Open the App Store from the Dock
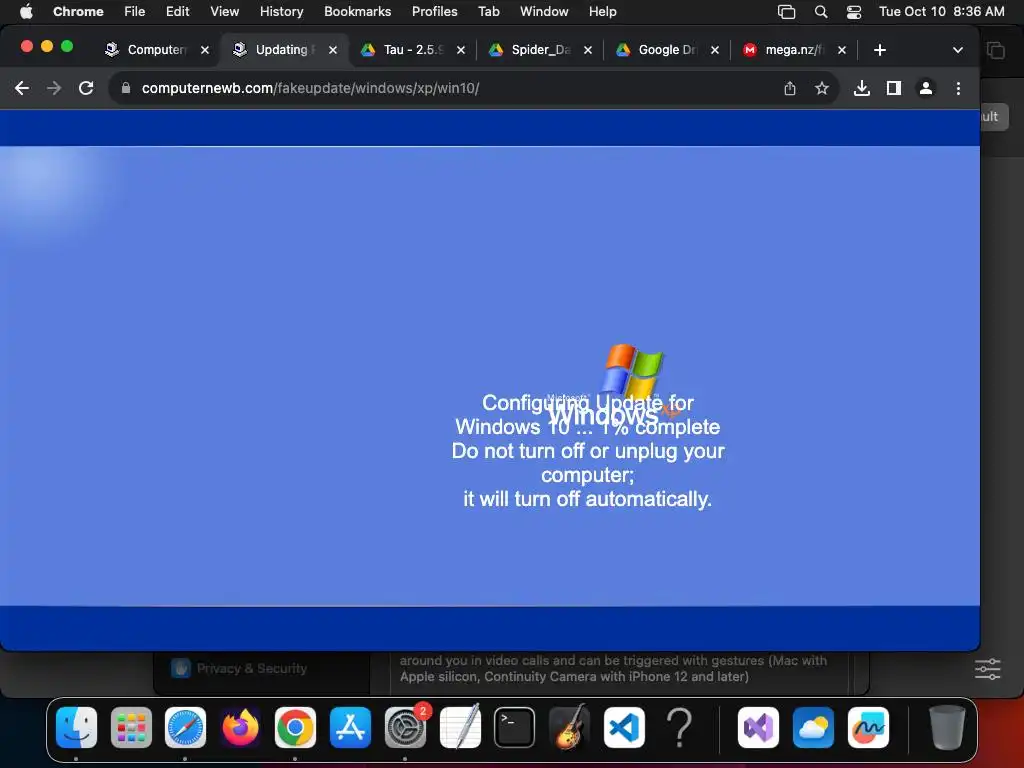1024x768 pixels. click(x=350, y=727)
